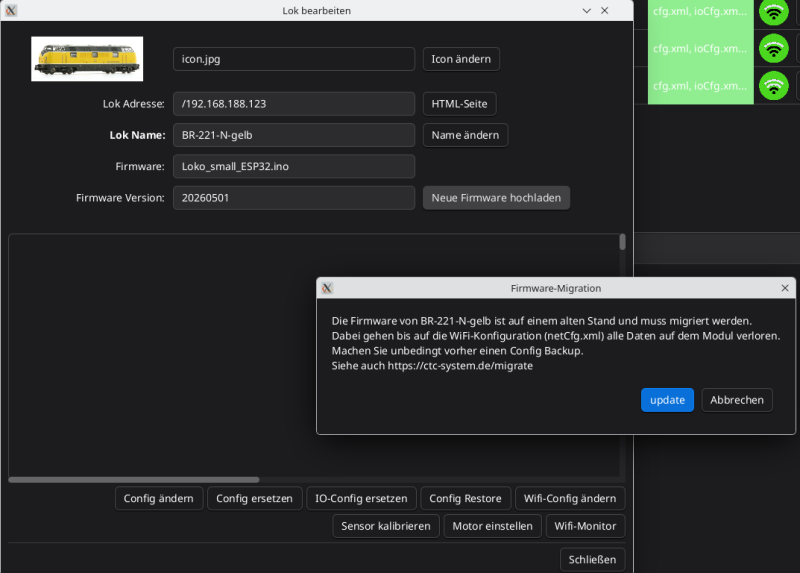Click the Firmware field Loko_small_ESP32.ino
Screen dimensions: 800x573
294,167
